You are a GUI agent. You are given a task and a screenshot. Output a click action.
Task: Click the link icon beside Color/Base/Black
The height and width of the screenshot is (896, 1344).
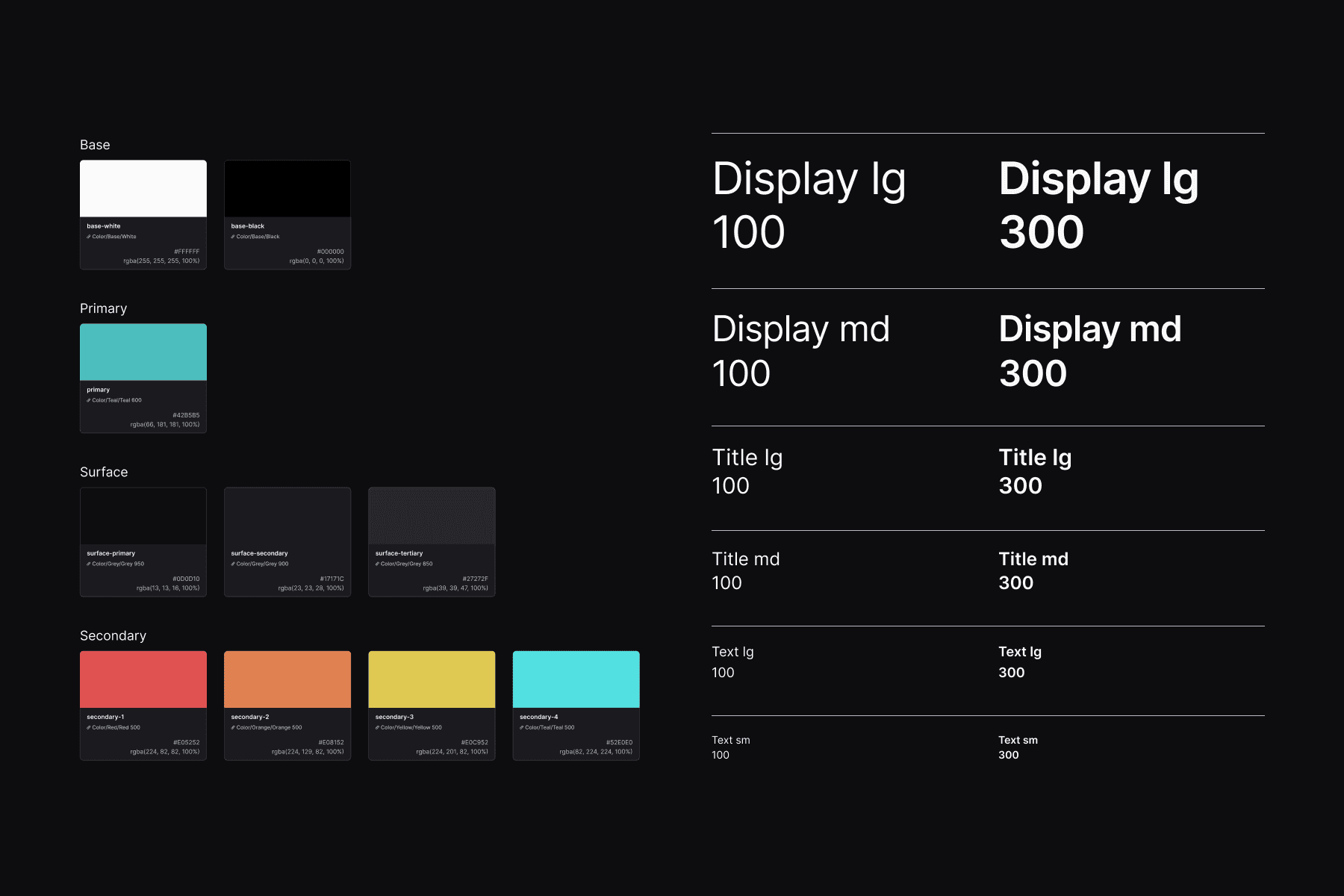coord(233,237)
